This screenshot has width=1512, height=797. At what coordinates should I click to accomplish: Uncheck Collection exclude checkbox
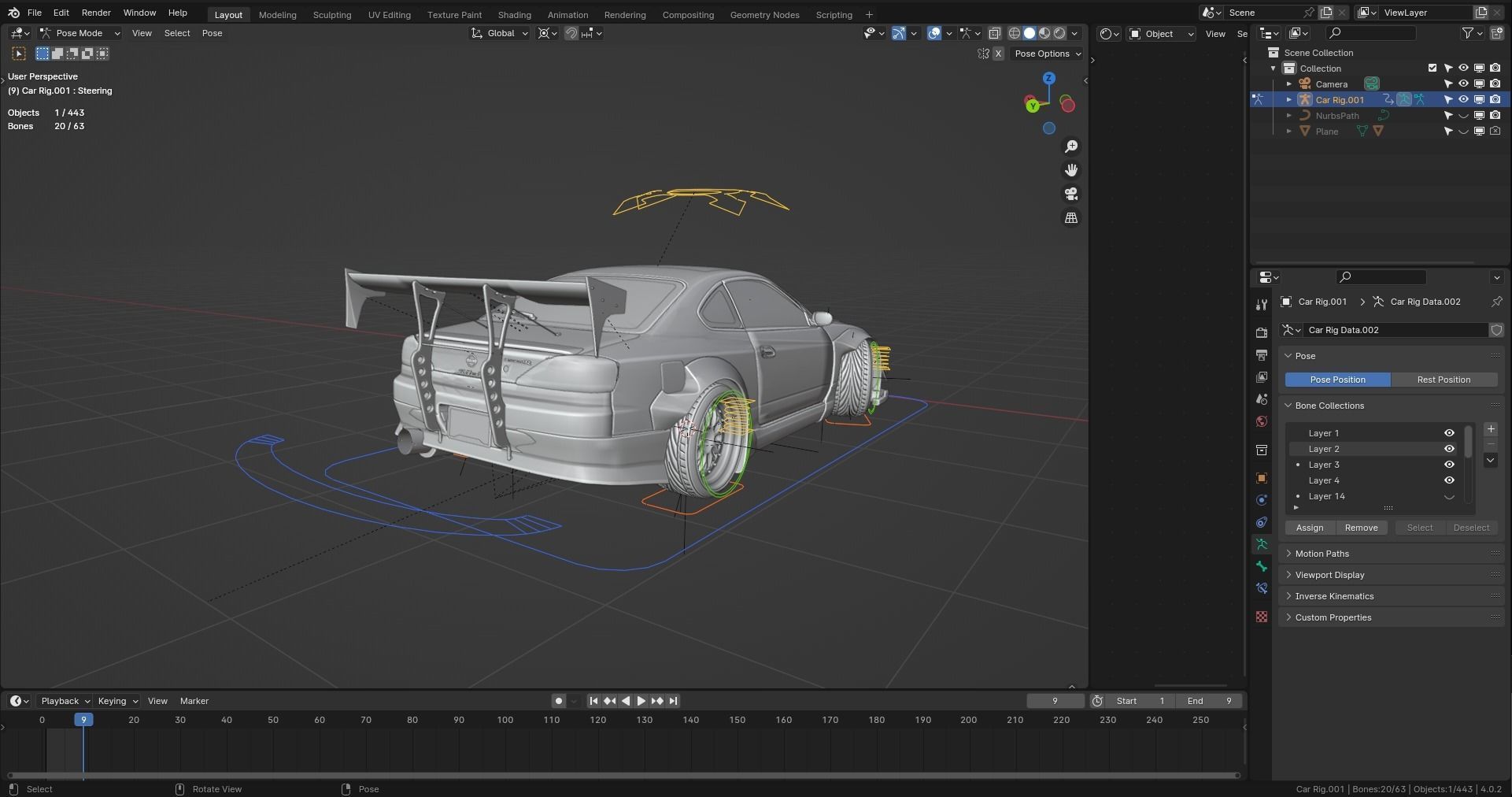[1433, 69]
